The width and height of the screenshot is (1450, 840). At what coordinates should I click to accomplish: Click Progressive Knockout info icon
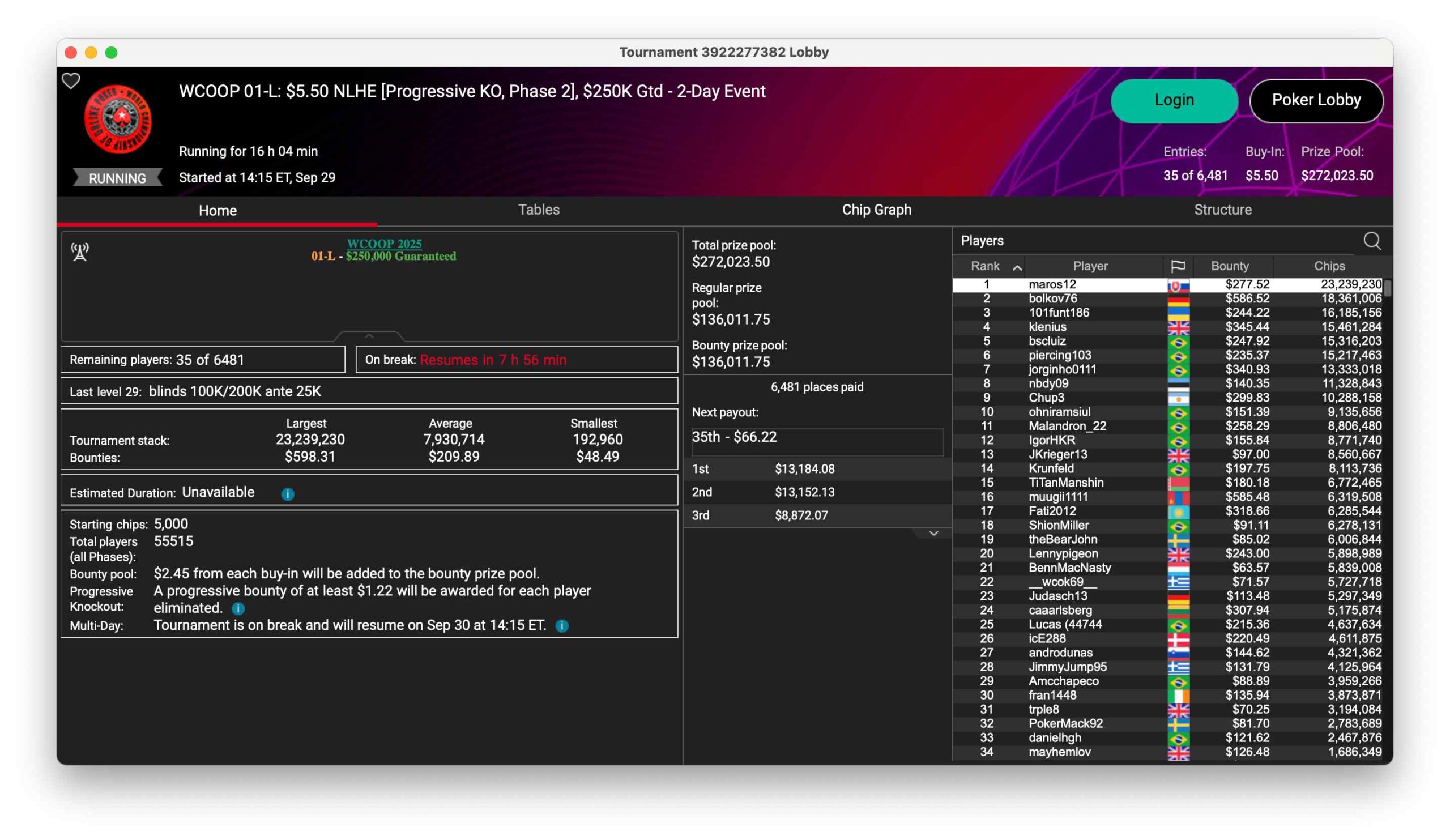pos(238,608)
